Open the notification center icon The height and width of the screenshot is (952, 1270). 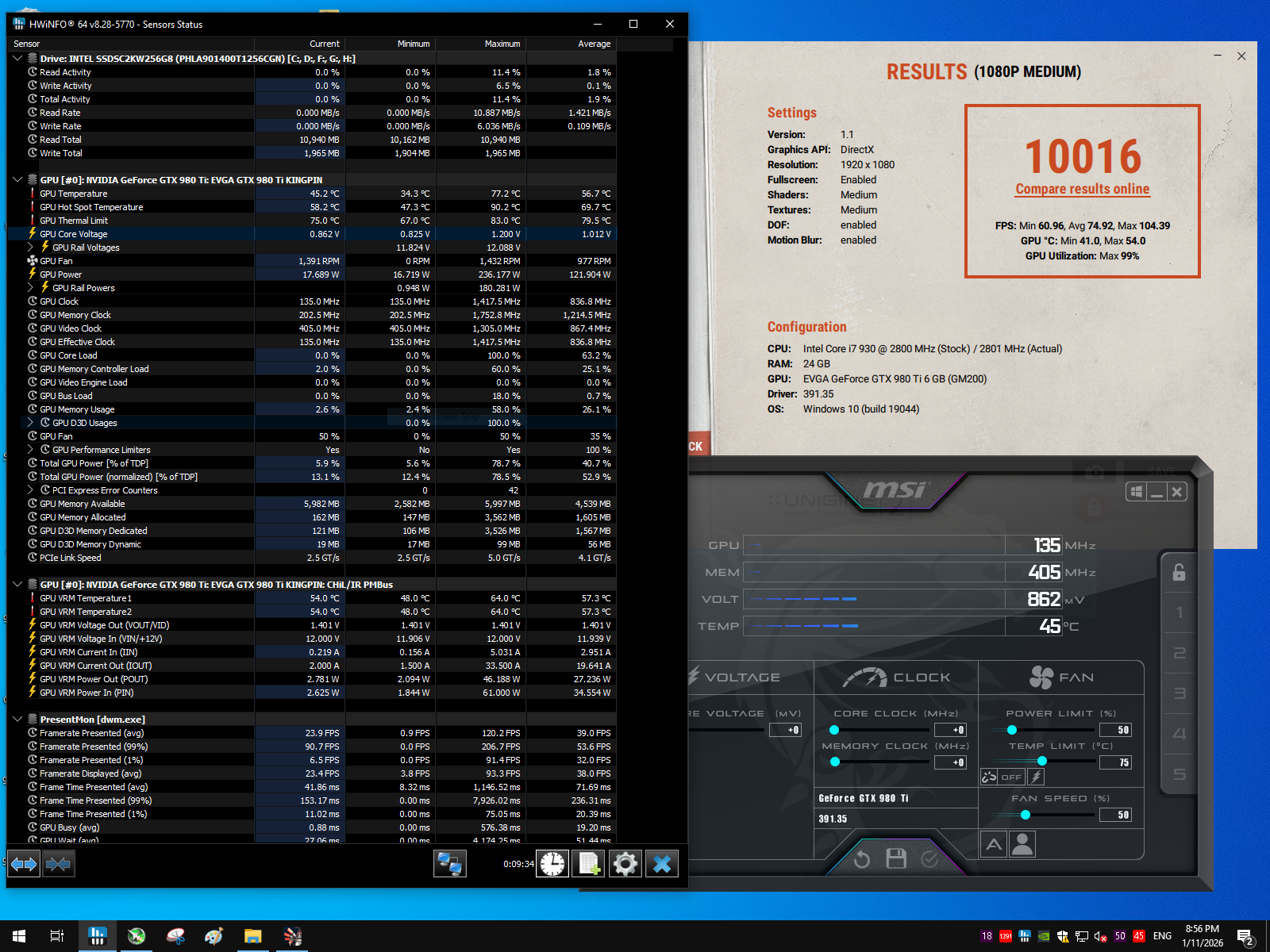1246,936
